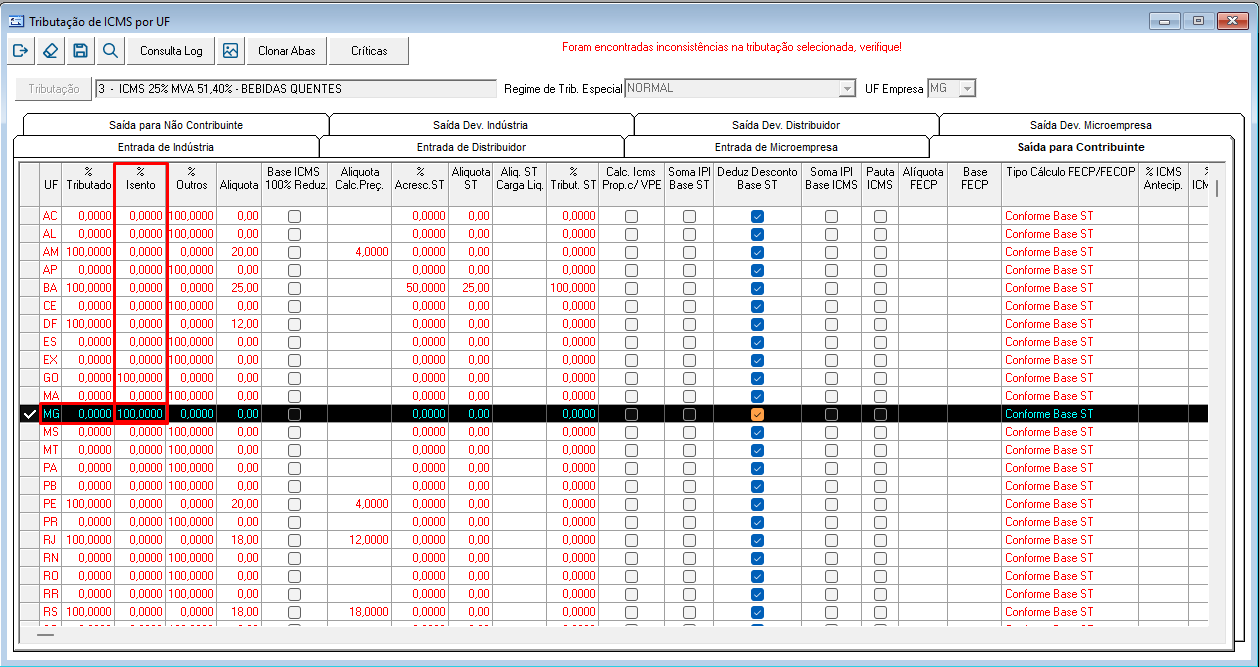Image resolution: width=1260 pixels, height=667 pixels.
Task: Click Aliquota Calc.Preç. 18,0000 in RS row
Action: tap(359, 612)
